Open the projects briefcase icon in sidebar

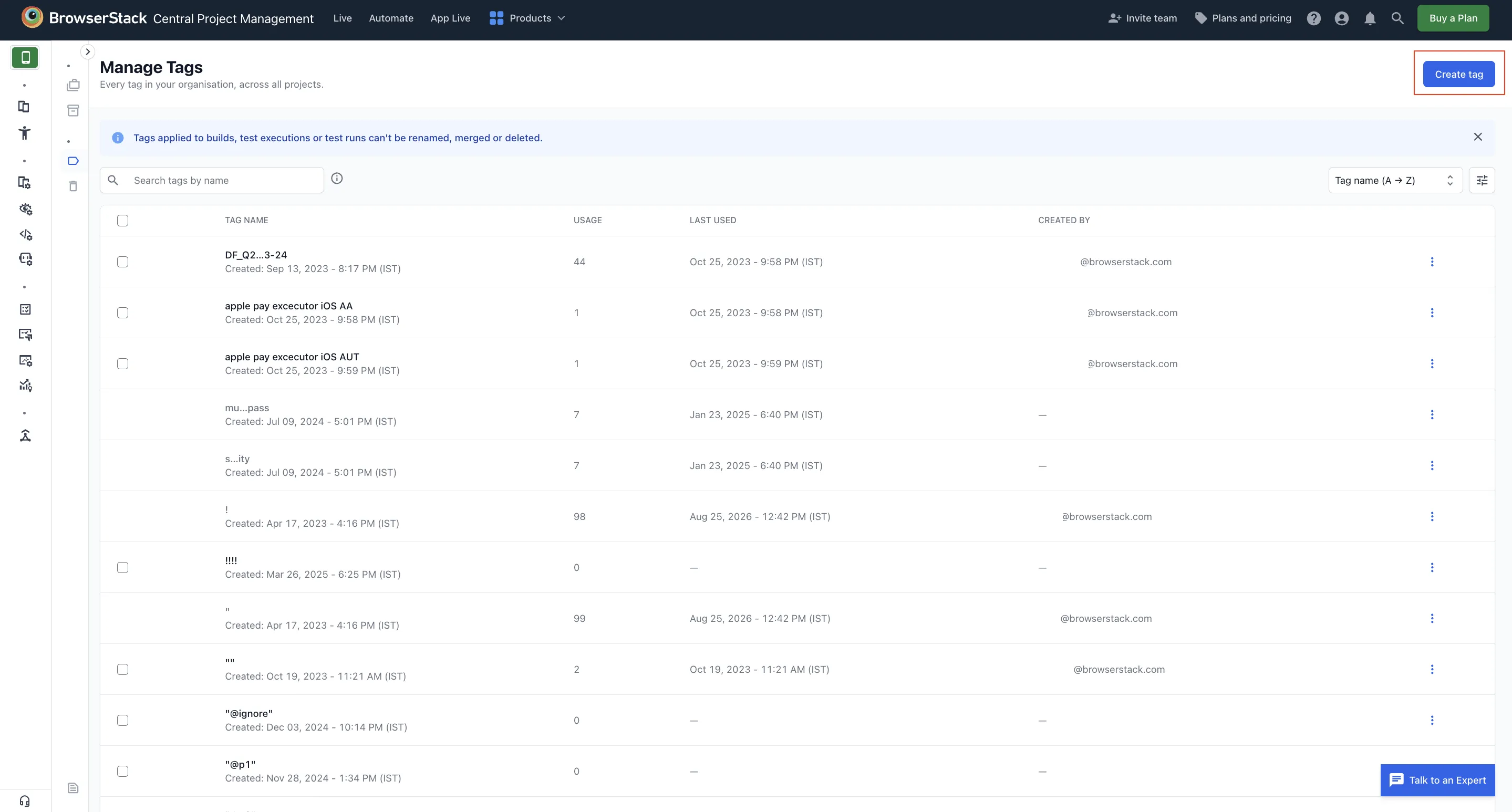(74, 85)
